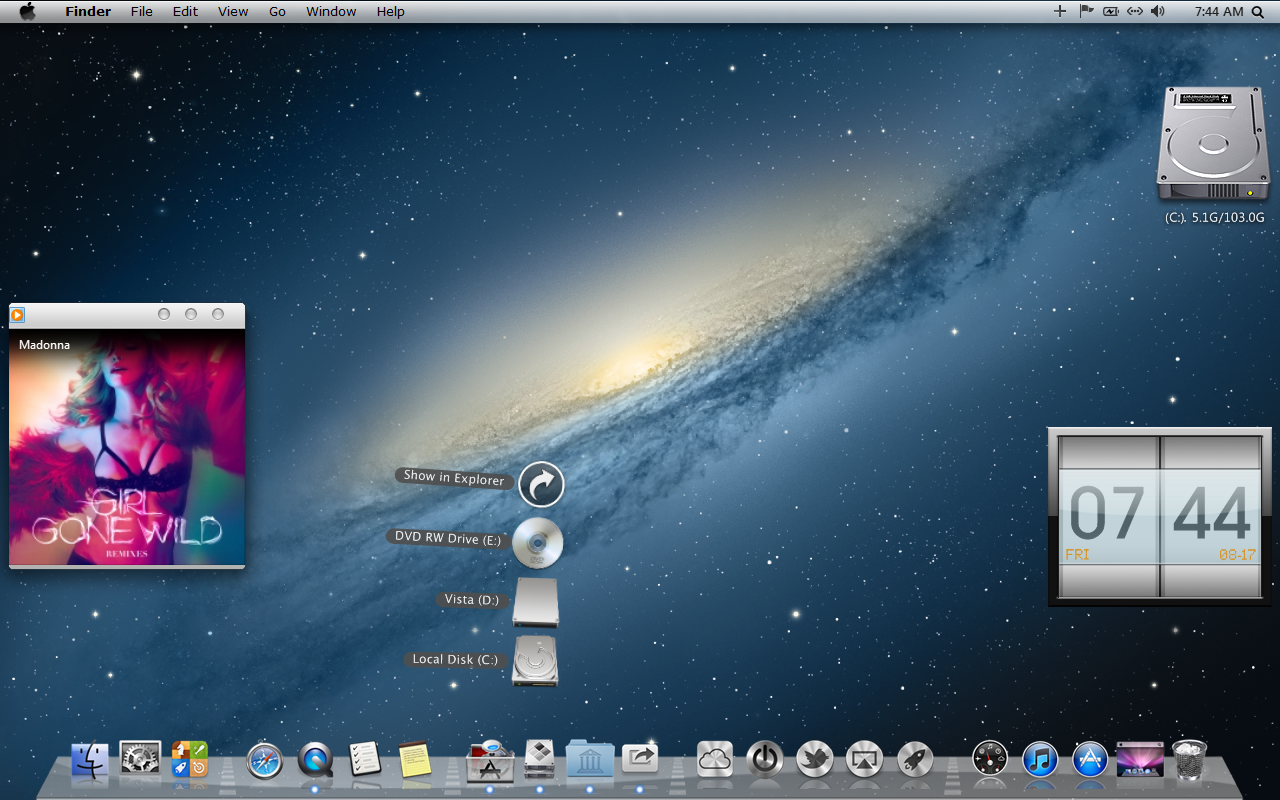Click the flip clock hour 07
This screenshot has height=800, width=1280.
pos(1106,513)
